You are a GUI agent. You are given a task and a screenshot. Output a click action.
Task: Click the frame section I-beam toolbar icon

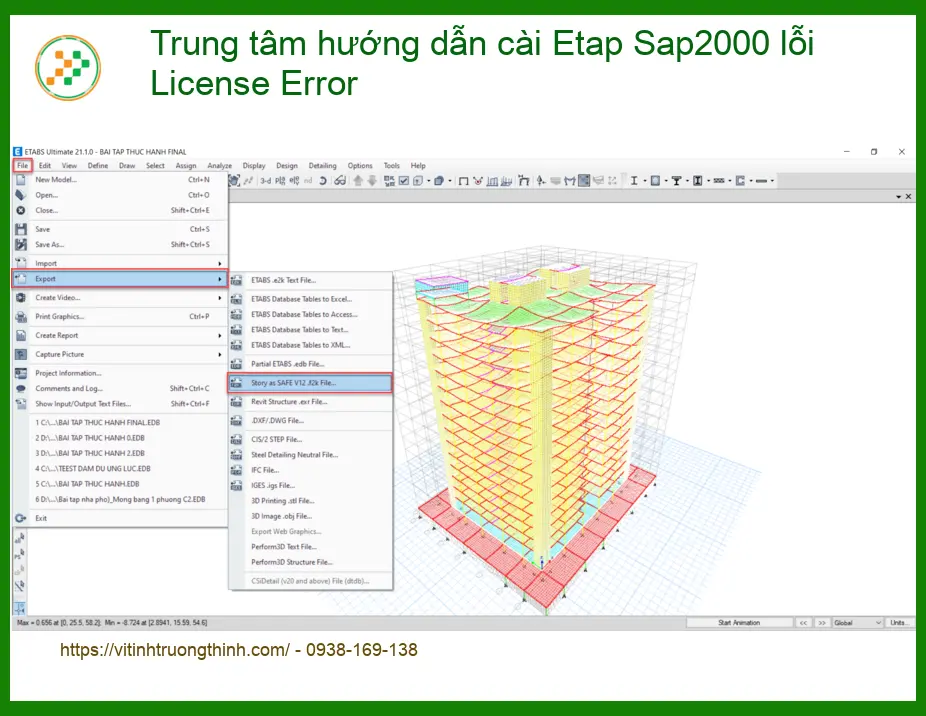pos(634,181)
